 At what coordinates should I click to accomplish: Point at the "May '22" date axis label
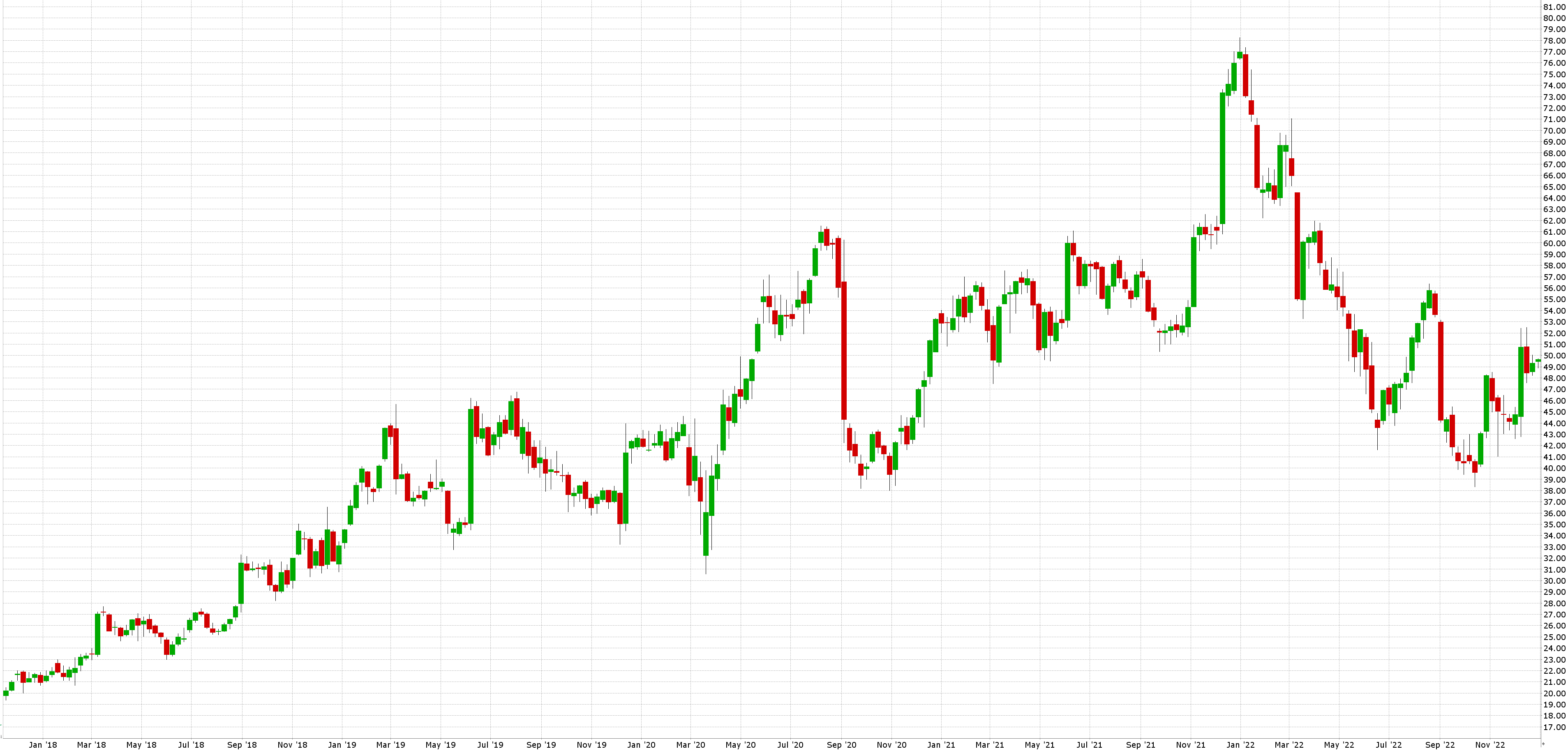coord(1339,745)
